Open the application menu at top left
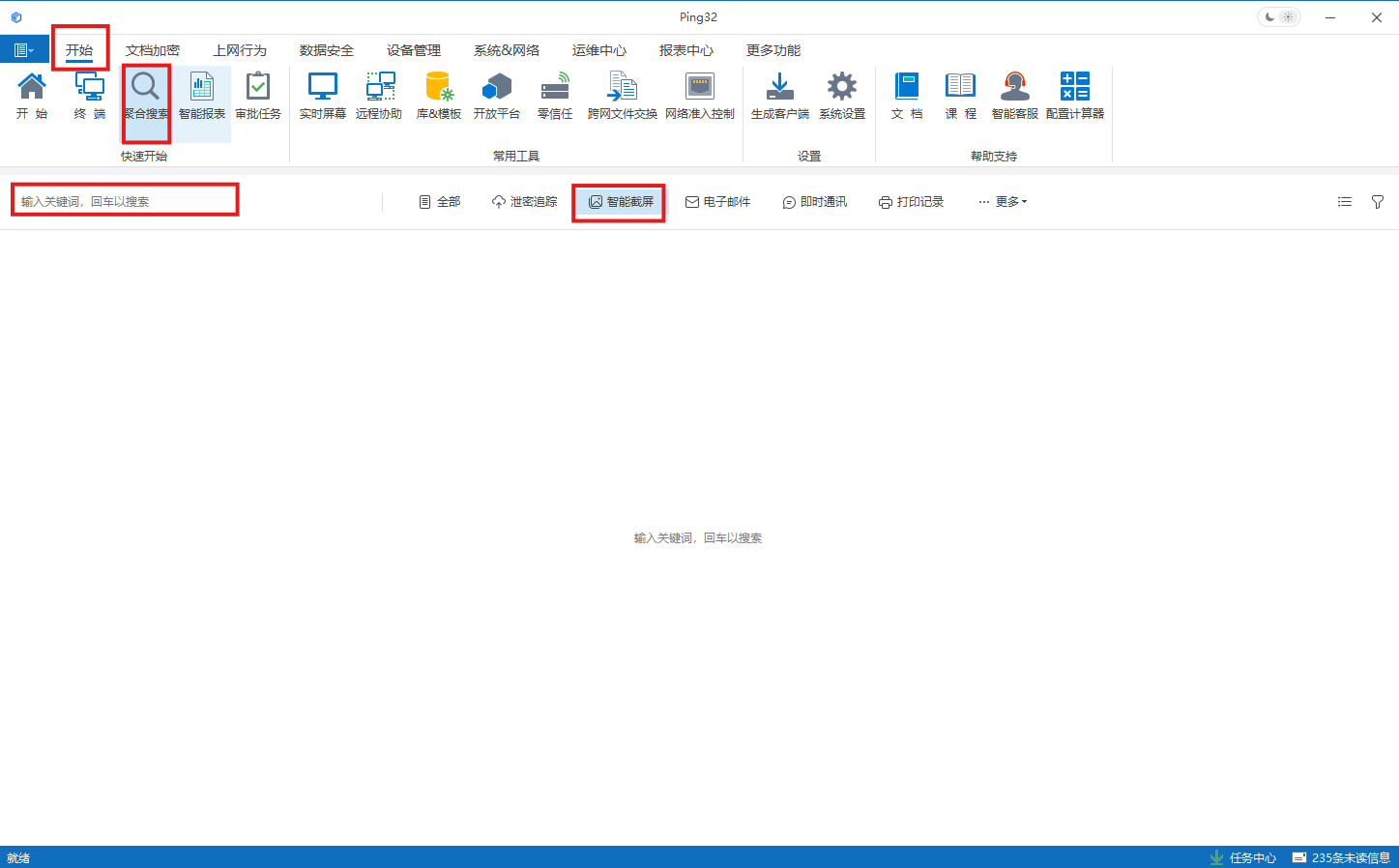 (x=24, y=48)
